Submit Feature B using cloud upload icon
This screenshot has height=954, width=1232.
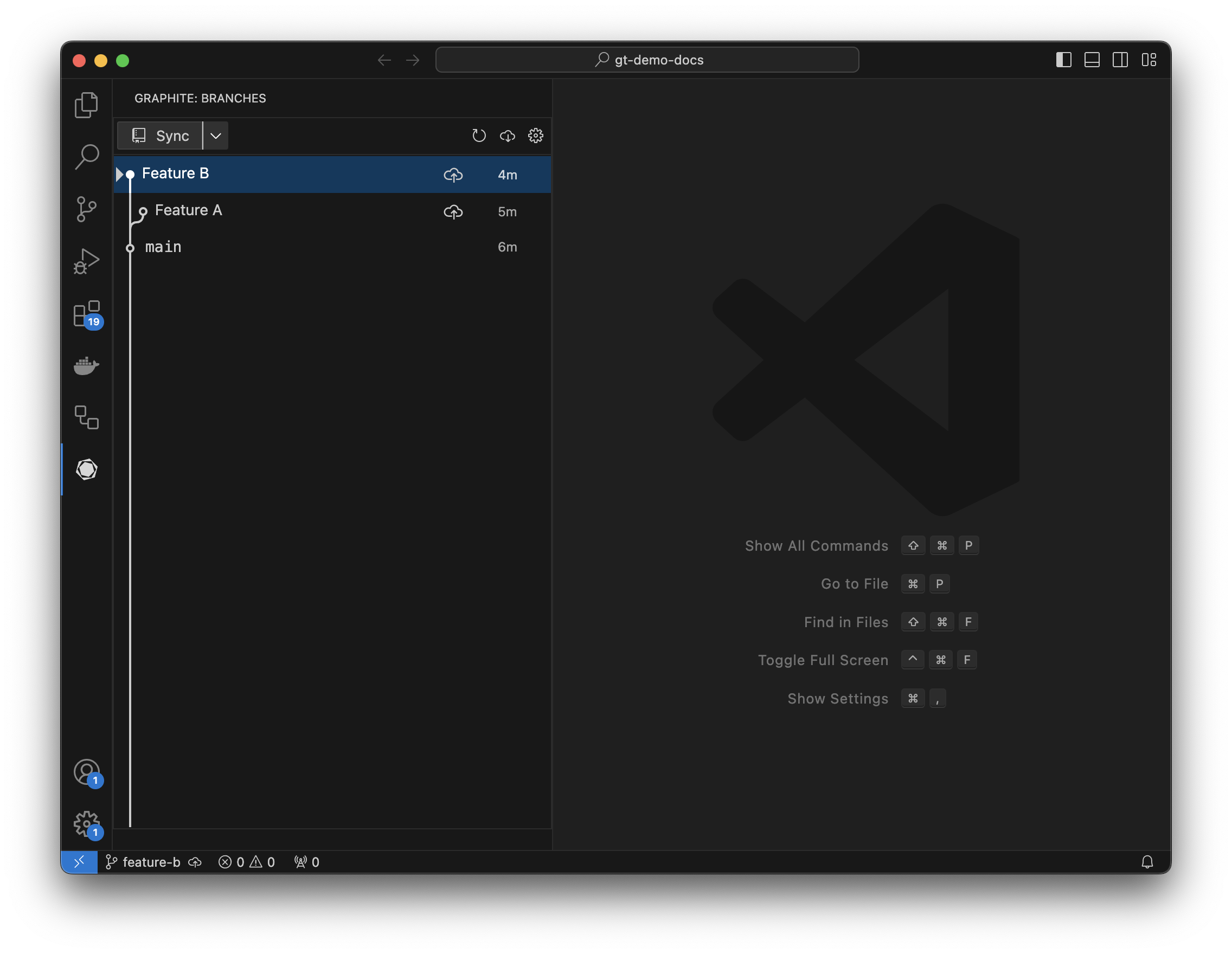pos(453,175)
